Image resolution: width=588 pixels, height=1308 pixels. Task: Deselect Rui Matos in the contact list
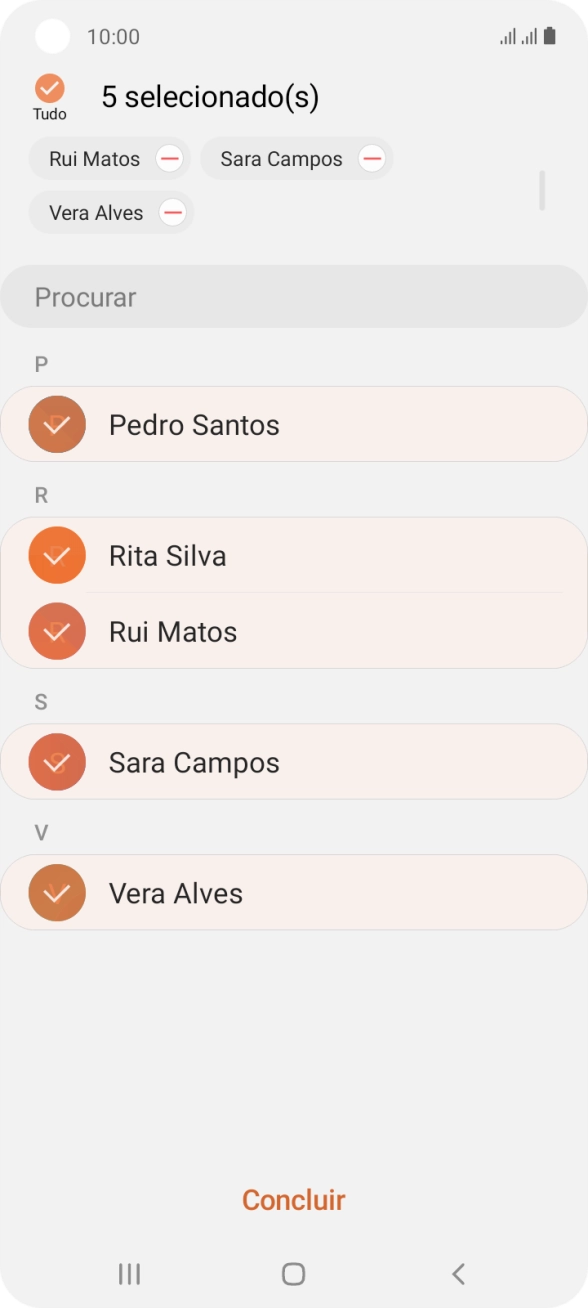[57, 631]
